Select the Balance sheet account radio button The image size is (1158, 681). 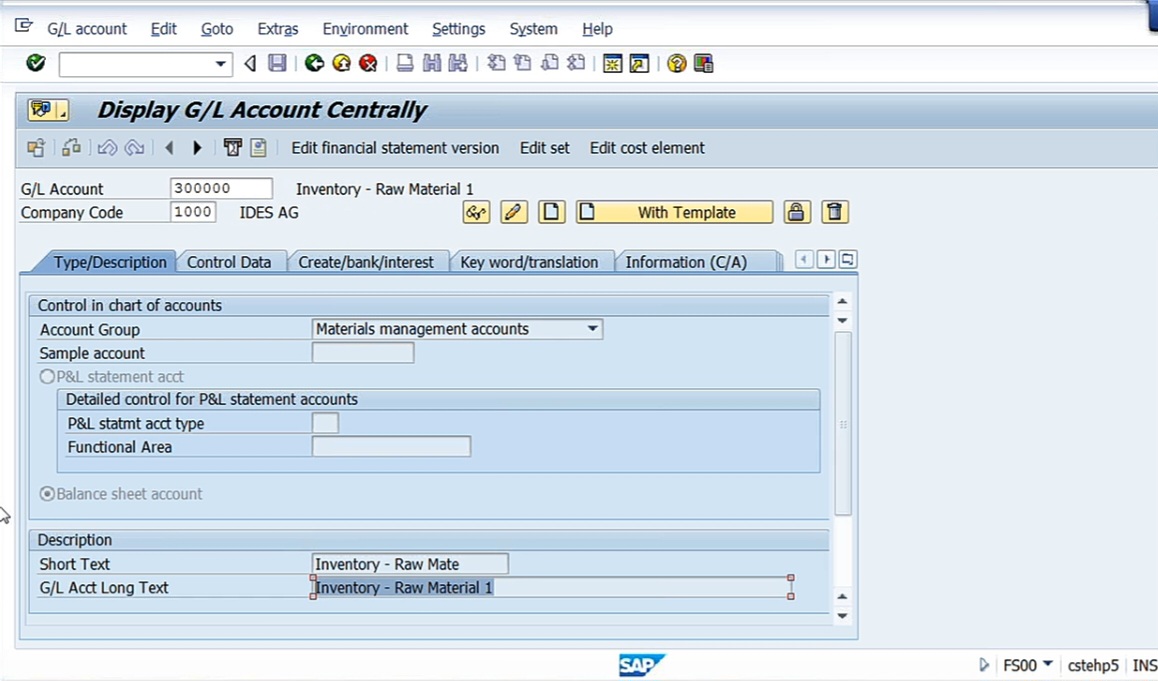[x=47, y=494]
